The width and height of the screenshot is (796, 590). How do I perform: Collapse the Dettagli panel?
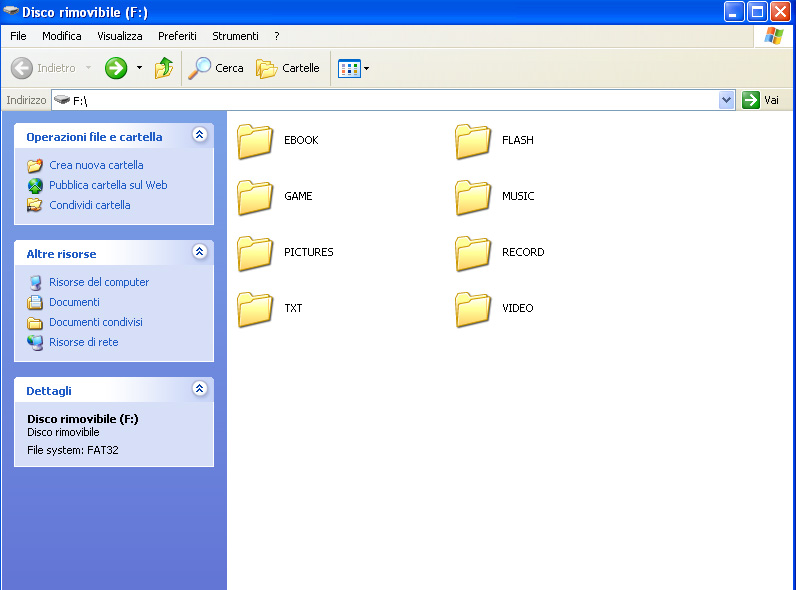tap(199, 389)
